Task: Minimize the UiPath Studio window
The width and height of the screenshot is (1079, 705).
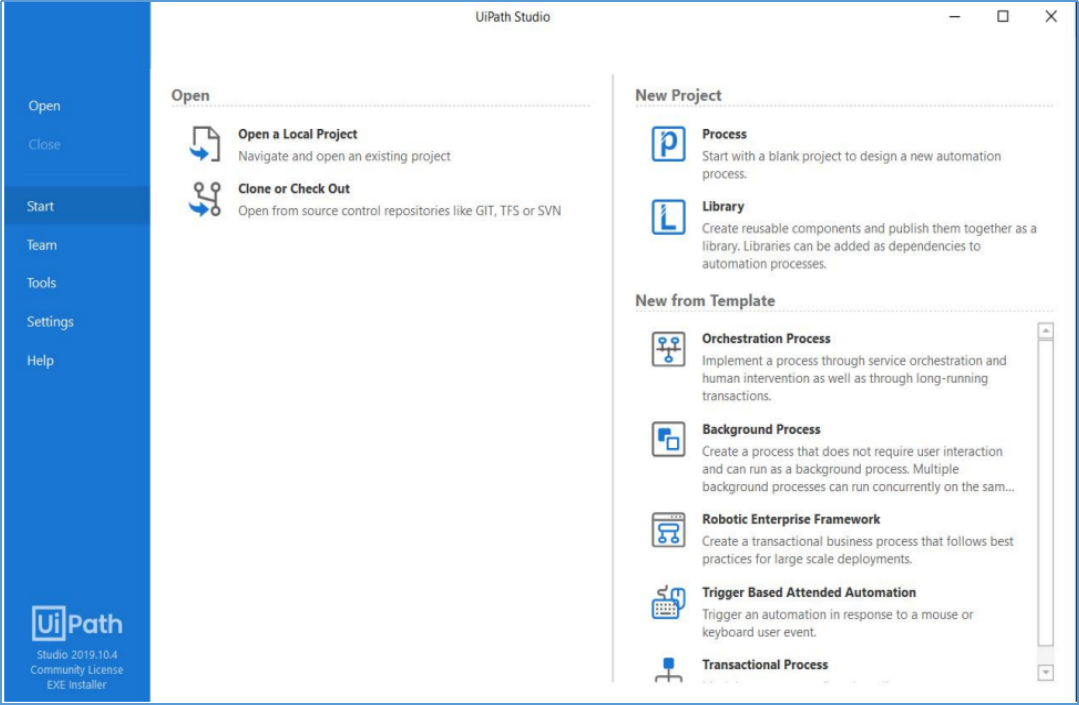Action: click(954, 16)
